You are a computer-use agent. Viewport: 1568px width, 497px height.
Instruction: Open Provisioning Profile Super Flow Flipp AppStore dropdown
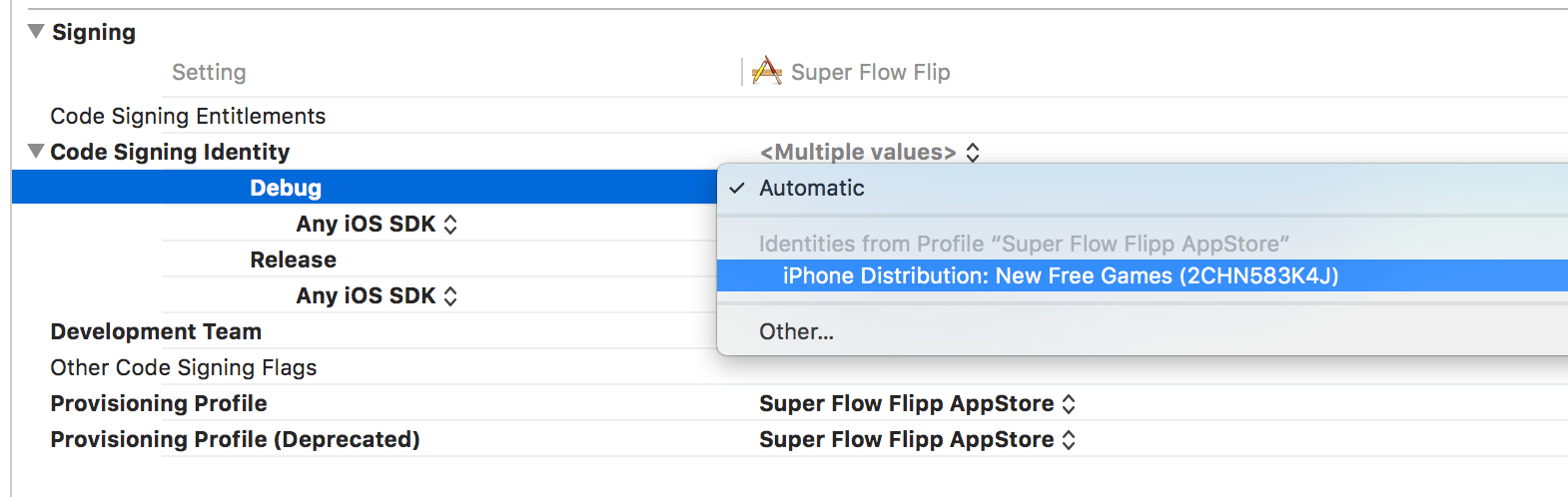click(1069, 404)
